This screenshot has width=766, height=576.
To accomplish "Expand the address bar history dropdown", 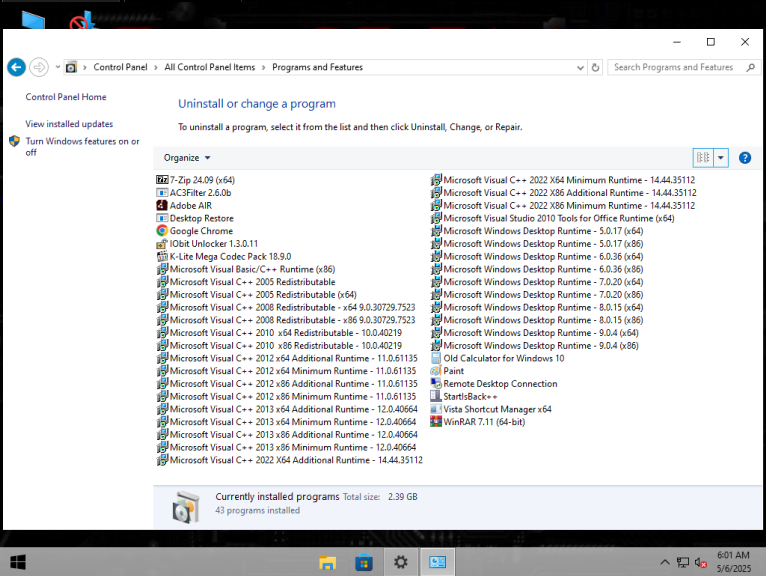I will [580, 67].
